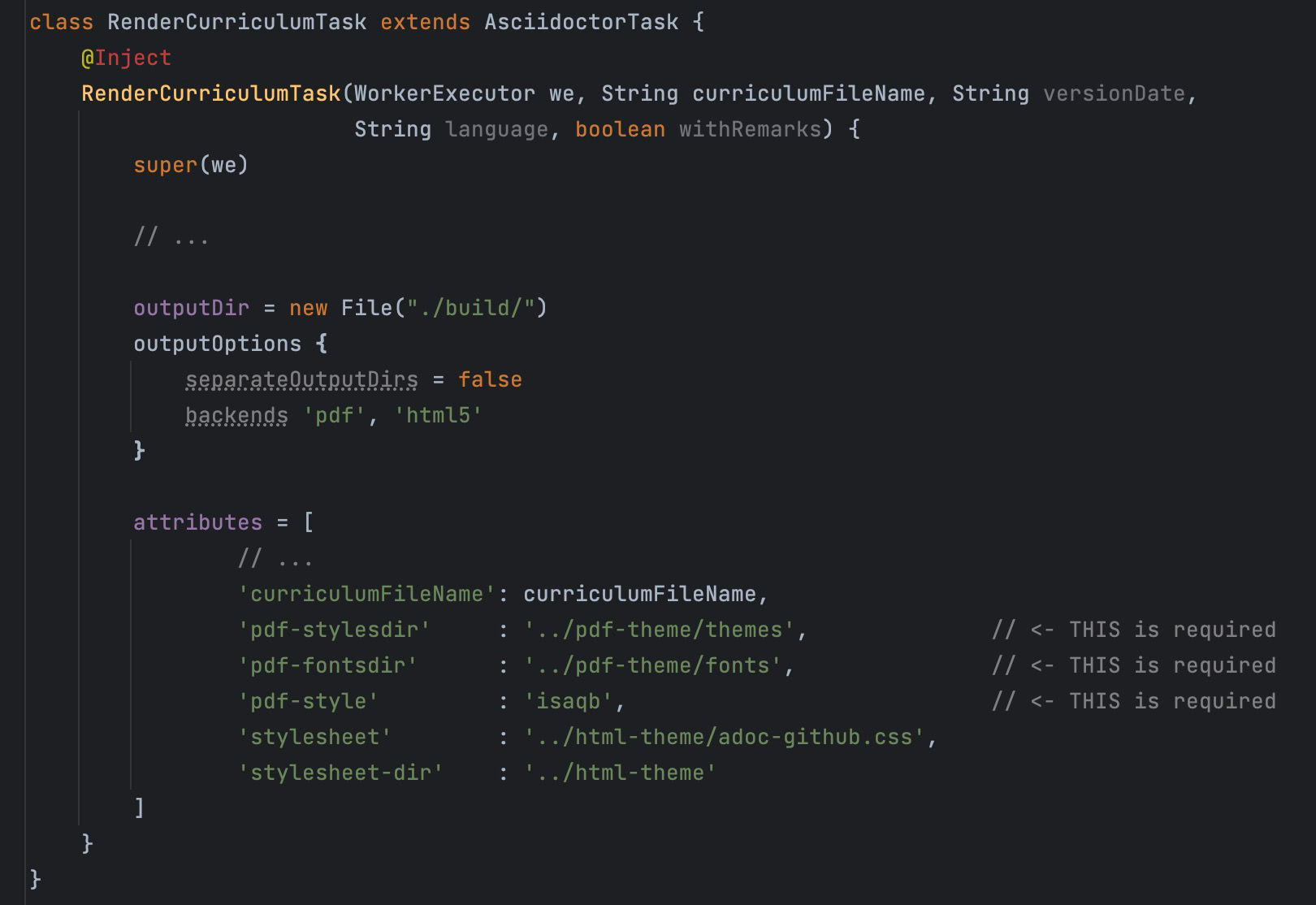Viewport: 1316px width, 905px height.
Task: Click the 'pdf-stylesdir' attribute key
Action: [x=334, y=630]
